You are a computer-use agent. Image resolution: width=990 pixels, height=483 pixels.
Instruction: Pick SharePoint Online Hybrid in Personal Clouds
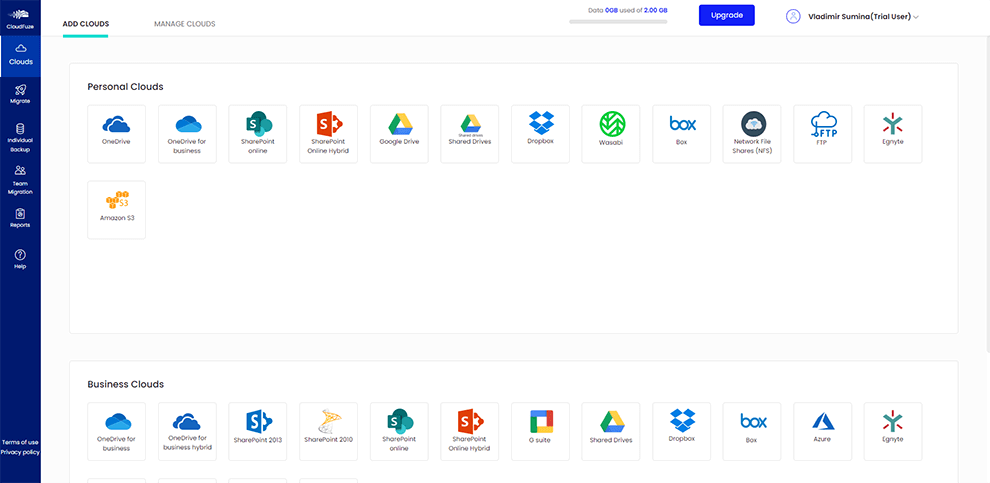[328, 134]
